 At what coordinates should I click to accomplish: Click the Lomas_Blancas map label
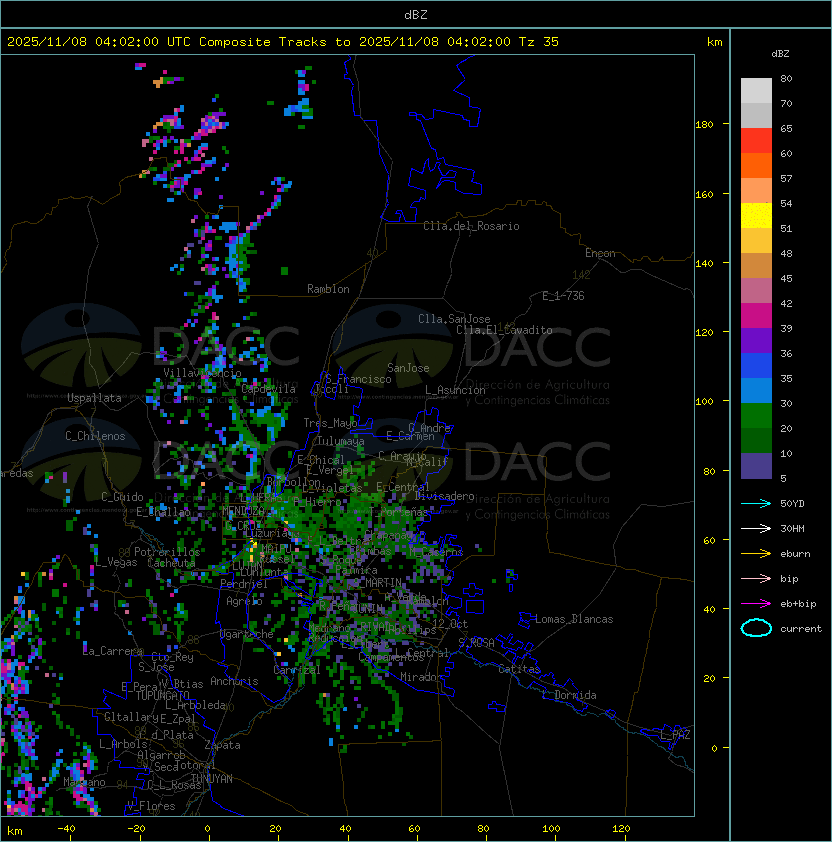[x=574, y=619]
